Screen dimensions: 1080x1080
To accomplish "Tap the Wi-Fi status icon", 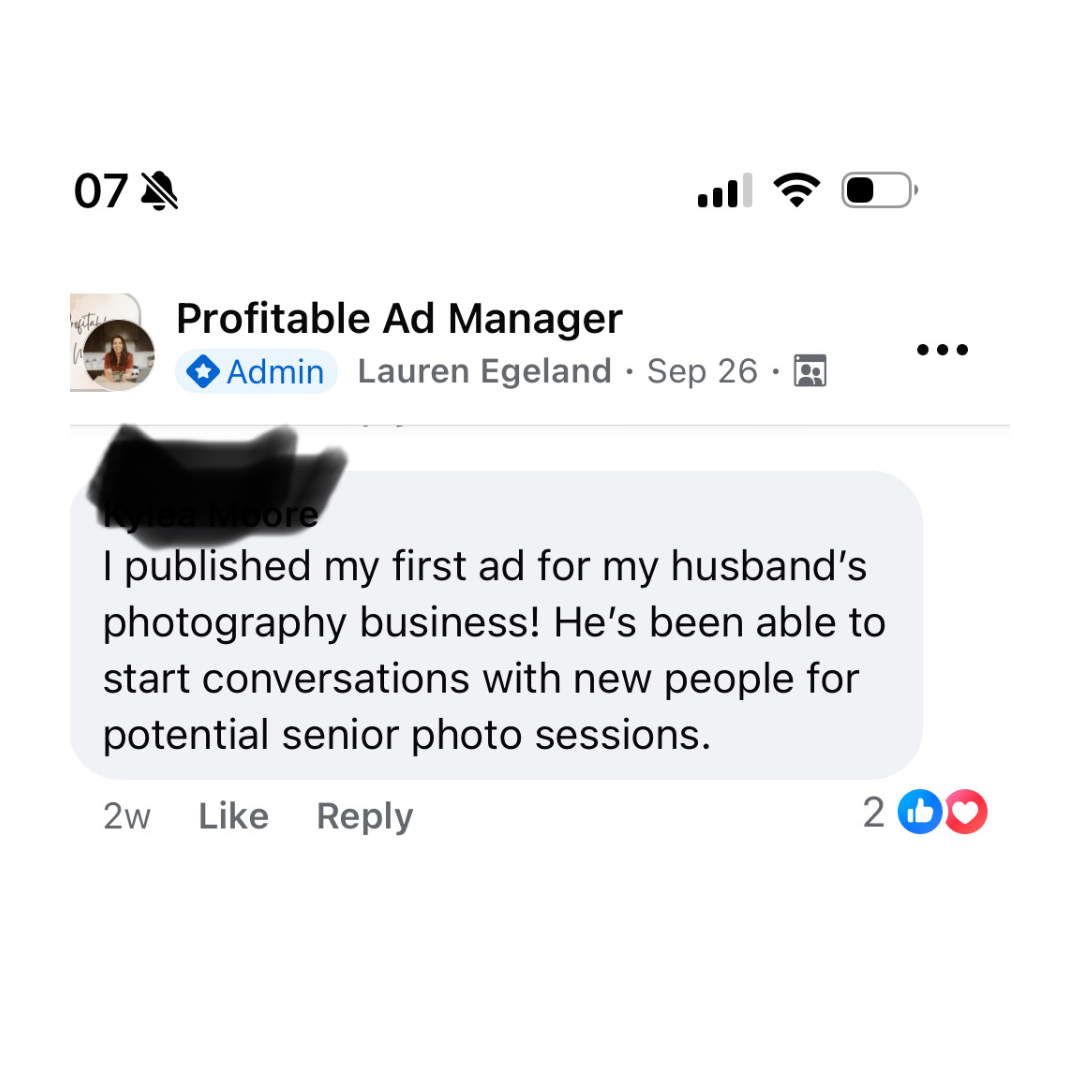I will (796, 189).
